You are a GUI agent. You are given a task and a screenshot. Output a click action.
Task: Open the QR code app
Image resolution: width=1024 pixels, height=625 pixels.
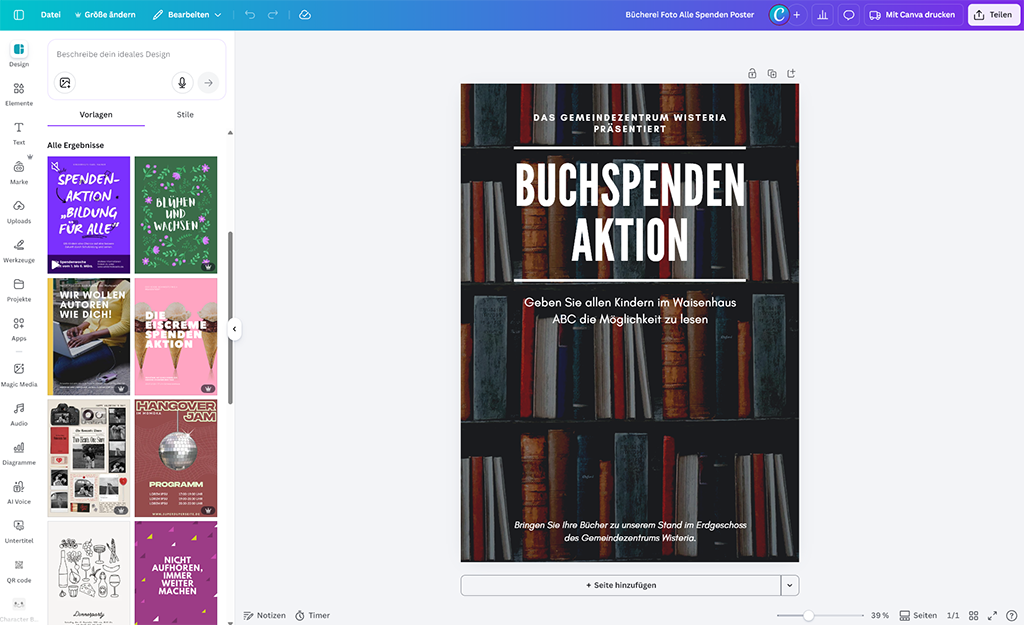coord(19,571)
